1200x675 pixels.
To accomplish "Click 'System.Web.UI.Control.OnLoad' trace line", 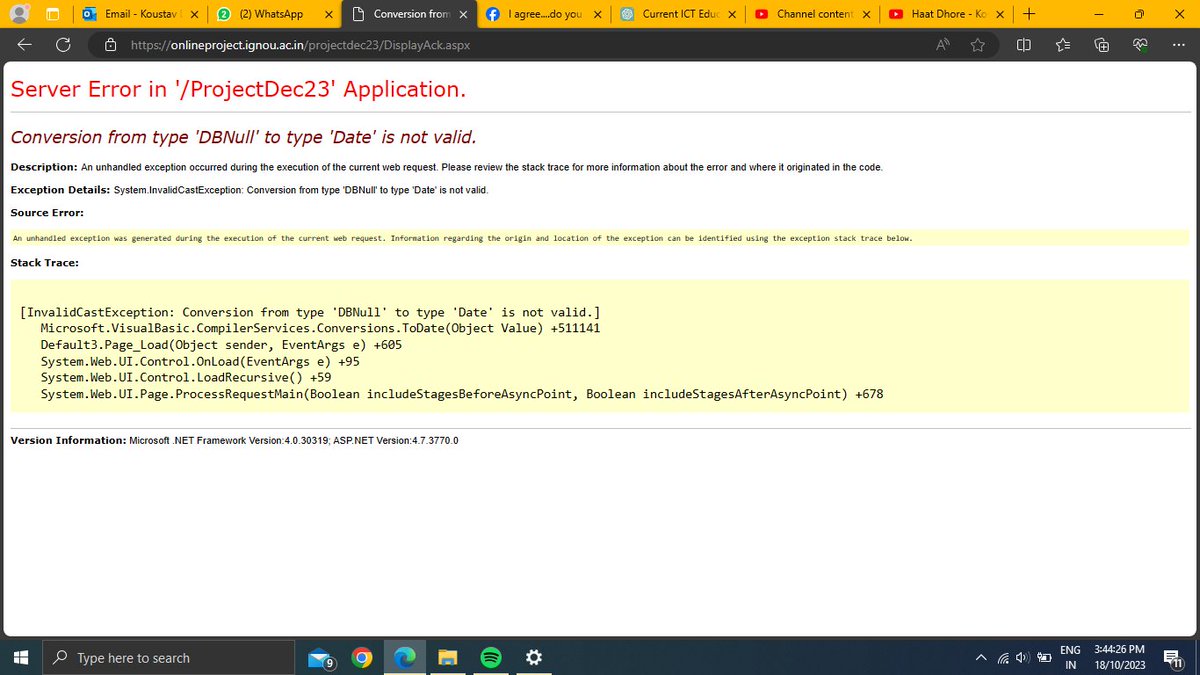I will 200,362.
